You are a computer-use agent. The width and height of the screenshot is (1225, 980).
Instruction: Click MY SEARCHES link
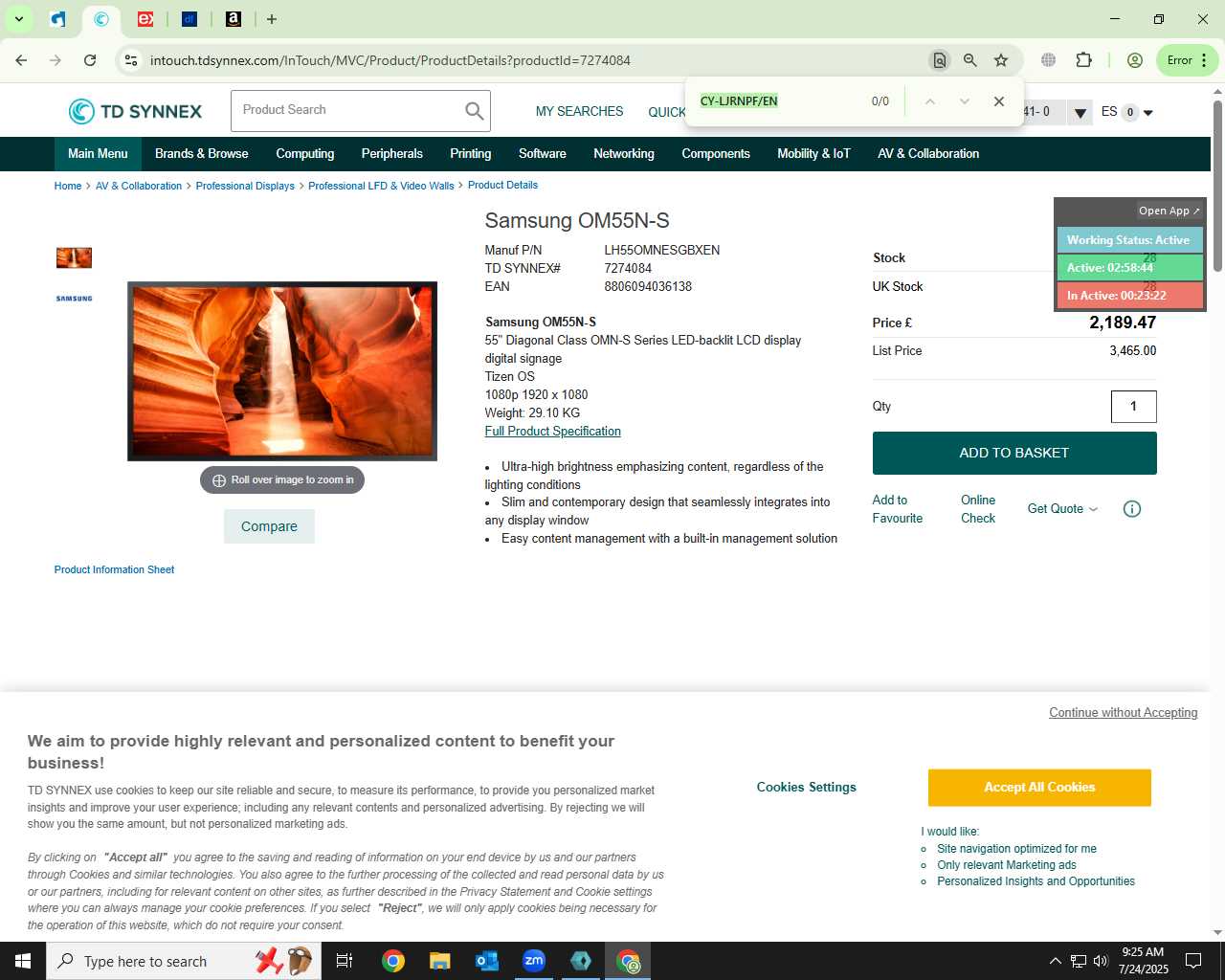click(579, 112)
